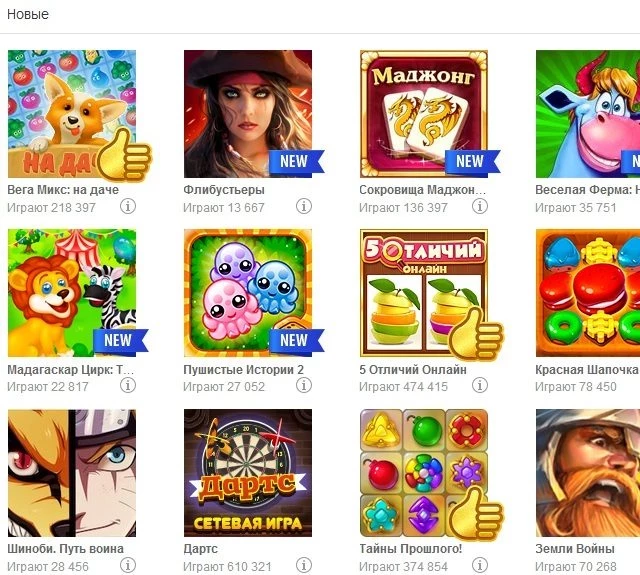Screen dimensions: 640x575
Task: Select the Пушистые Истории 2 octopus thumbnail
Action: coord(248,293)
